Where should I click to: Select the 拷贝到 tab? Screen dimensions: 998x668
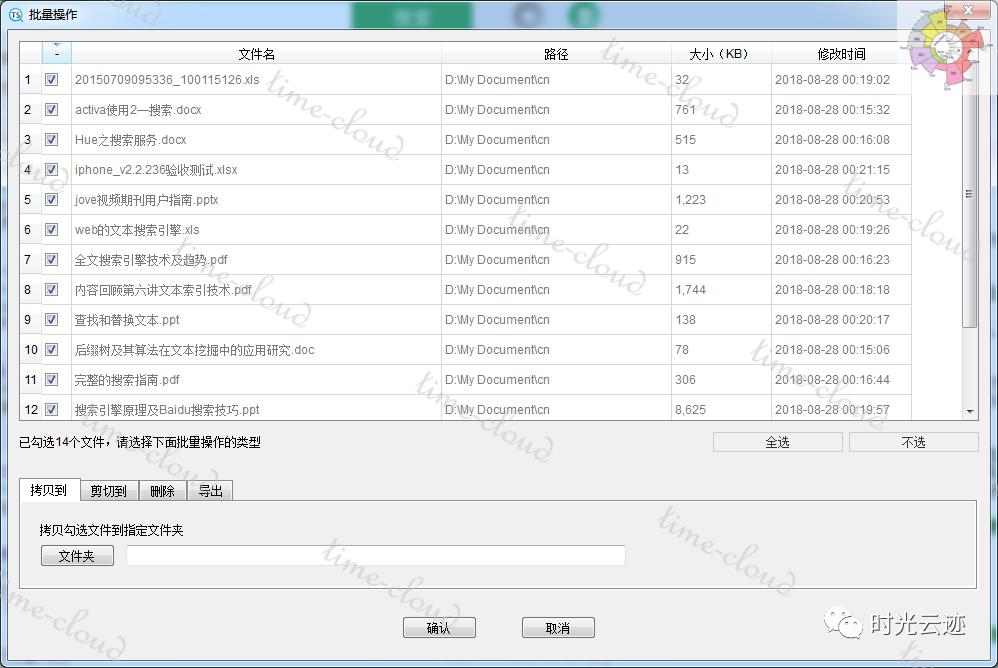click(50, 491)
